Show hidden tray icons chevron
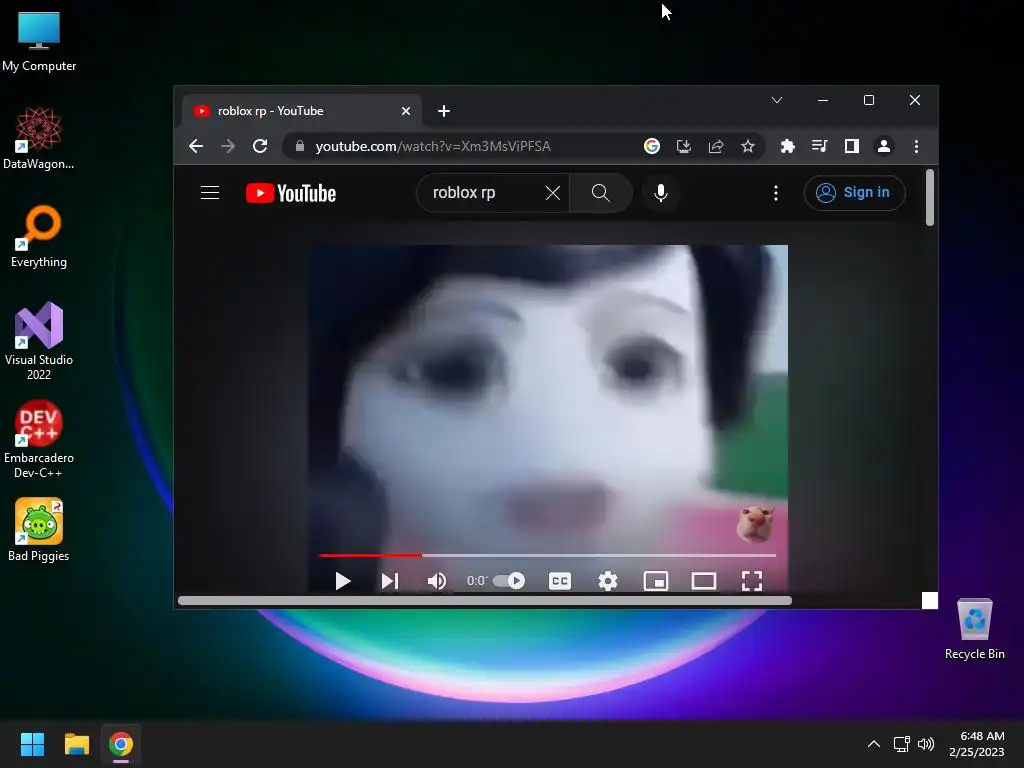This screenshot has height=768, width=1024. (x=874, y=744)
